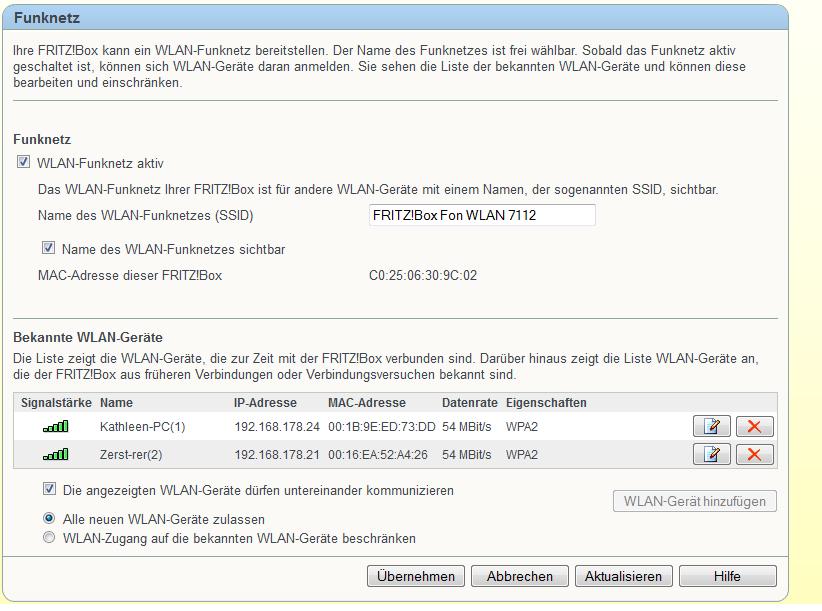
Task: Delete the Zerst-rer(2) device
Action: point(754,454)
